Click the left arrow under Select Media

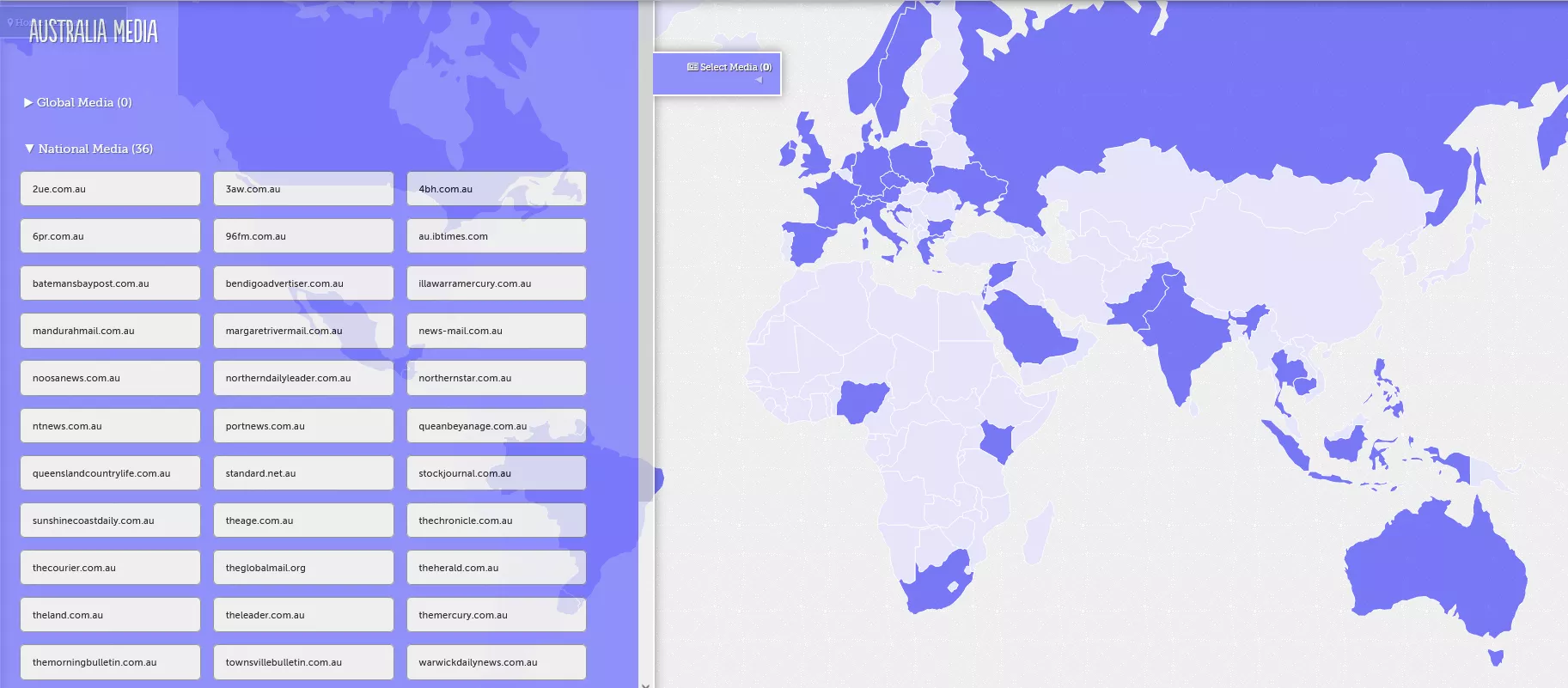click(759, 80)
